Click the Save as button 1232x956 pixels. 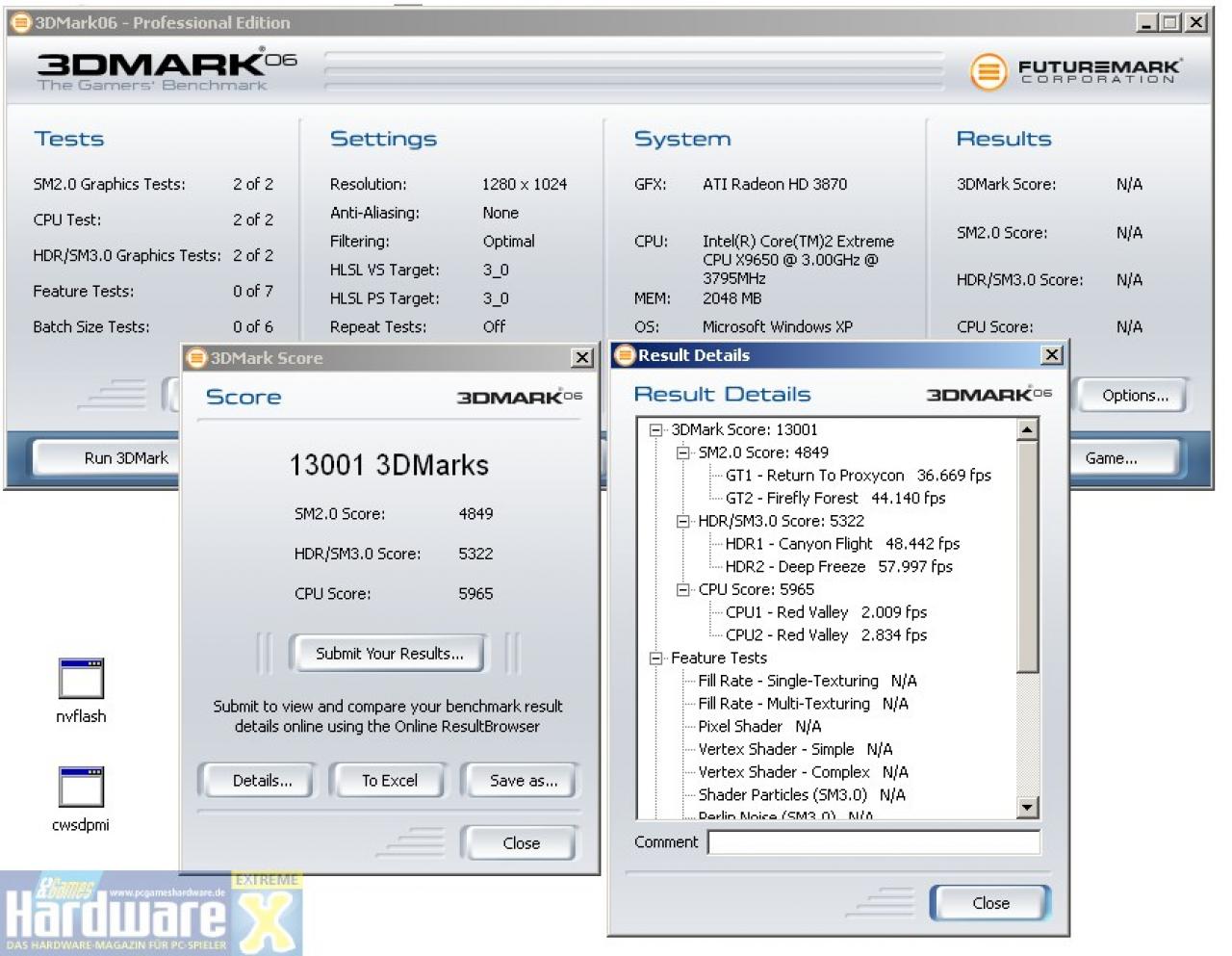[x=523, y=781]
